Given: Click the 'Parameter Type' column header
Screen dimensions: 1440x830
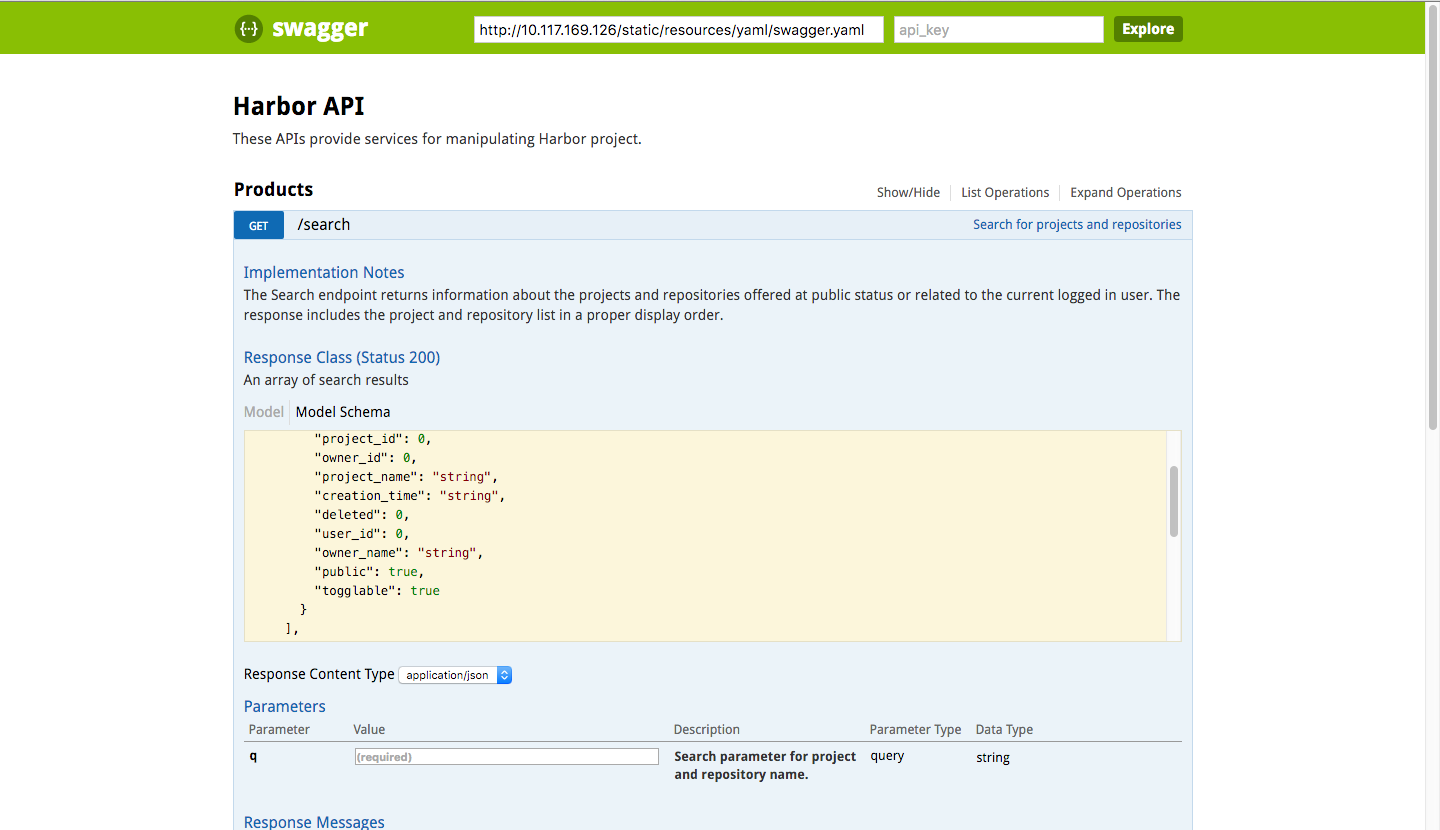Looking at the screenshot, I should (x=915, y=729).
